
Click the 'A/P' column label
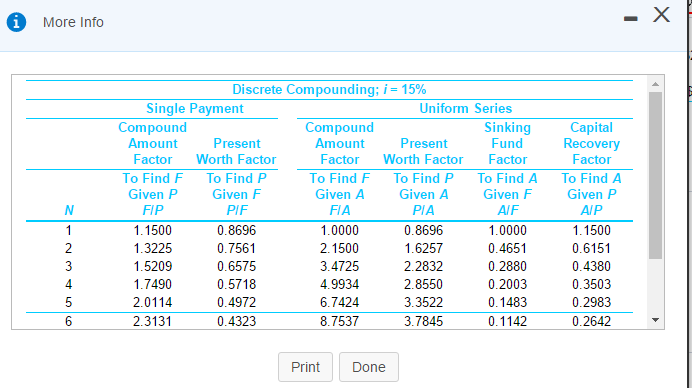coord(591,210)
